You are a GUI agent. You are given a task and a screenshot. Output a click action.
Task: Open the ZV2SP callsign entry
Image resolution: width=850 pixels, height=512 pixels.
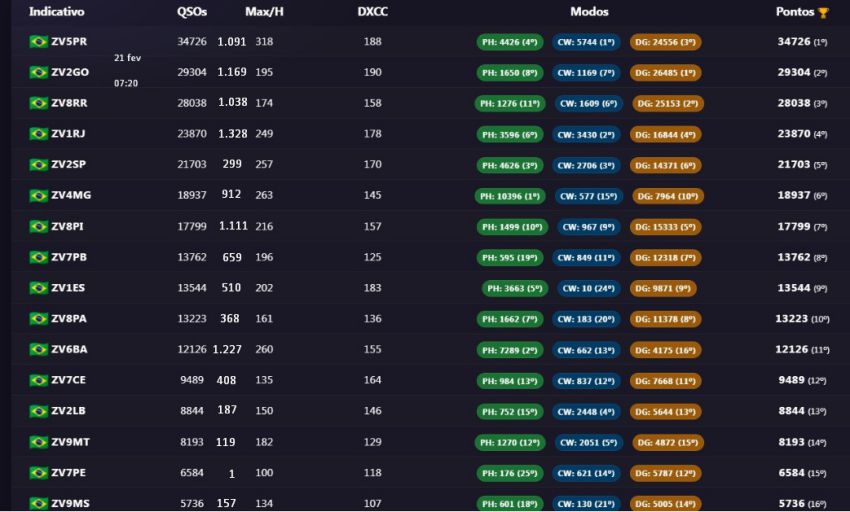click(x=68, y=165)
